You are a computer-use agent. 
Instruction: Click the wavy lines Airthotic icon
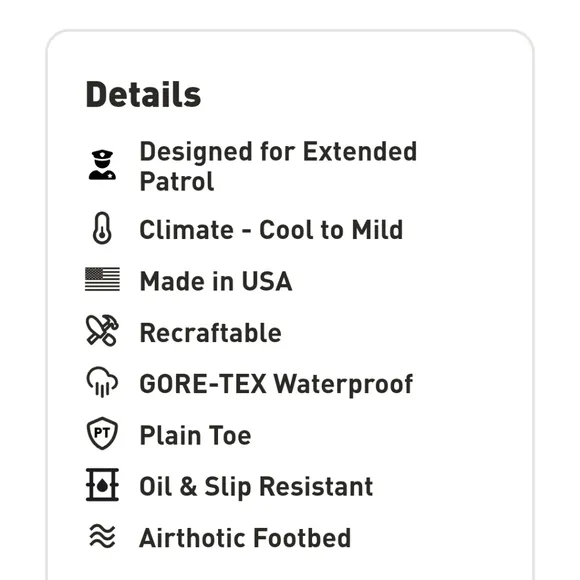[102, 536]
